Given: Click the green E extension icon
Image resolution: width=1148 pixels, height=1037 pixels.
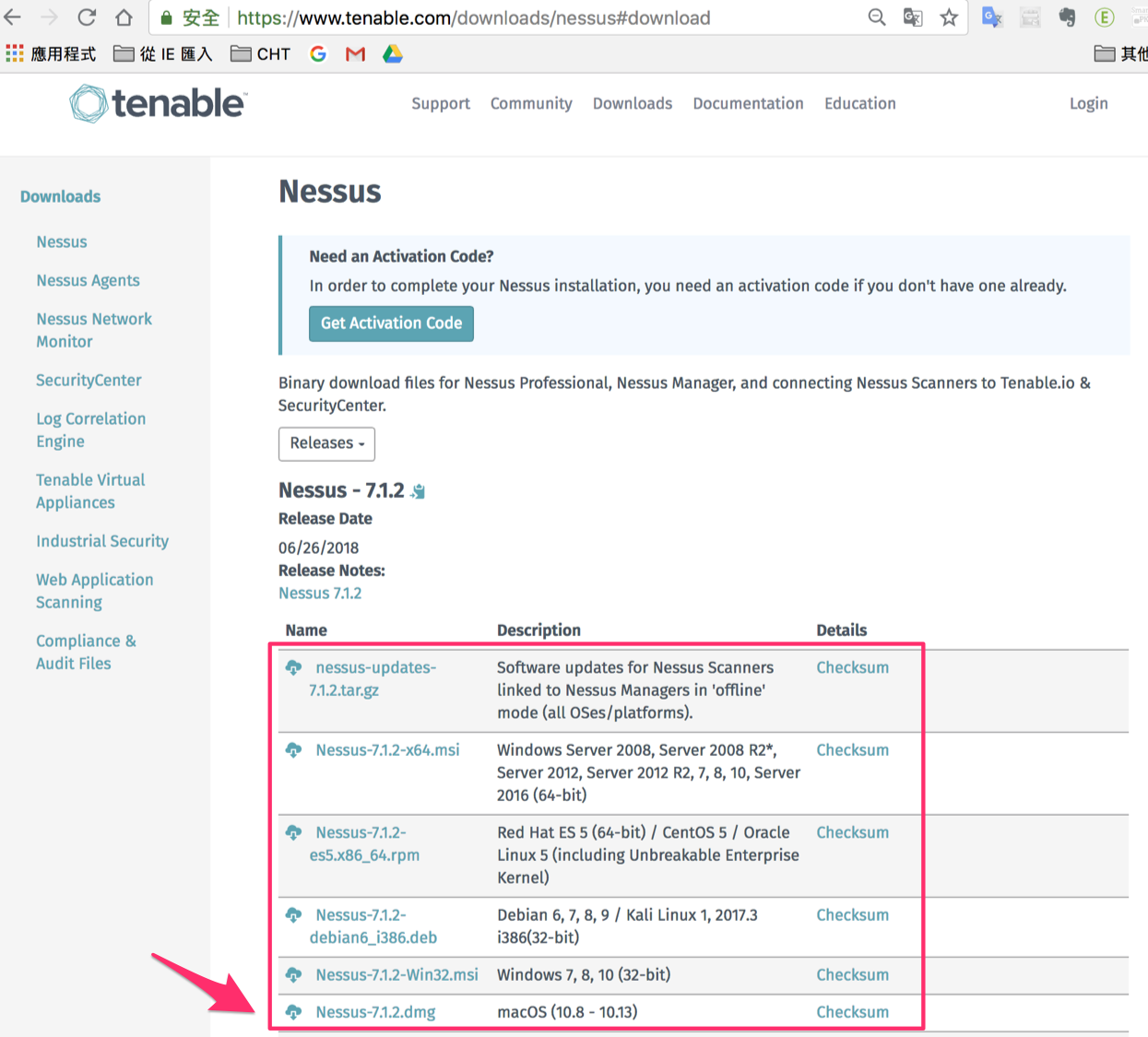Looking at the screenshot, I should 1104,18.
